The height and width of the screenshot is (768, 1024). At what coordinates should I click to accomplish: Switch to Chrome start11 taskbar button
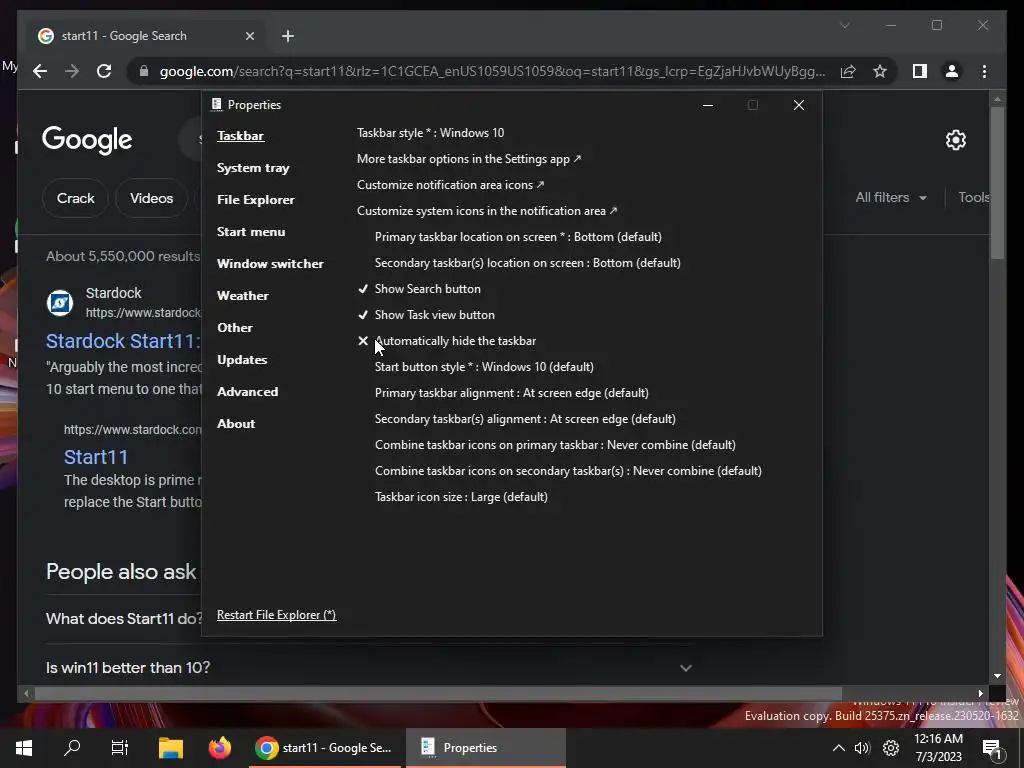[324, 748]
